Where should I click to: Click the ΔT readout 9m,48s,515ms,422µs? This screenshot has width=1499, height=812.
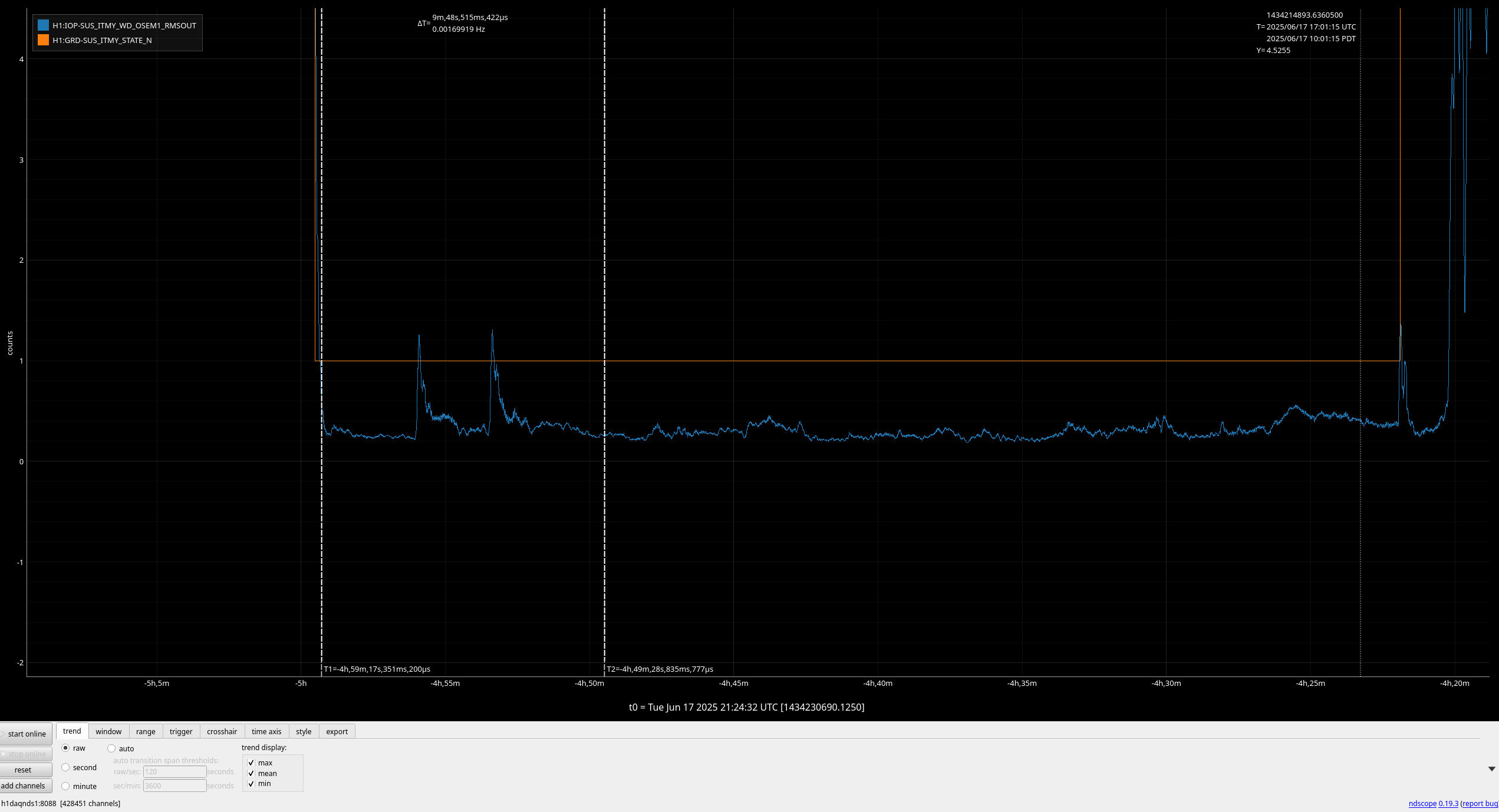tap(470, 17)
